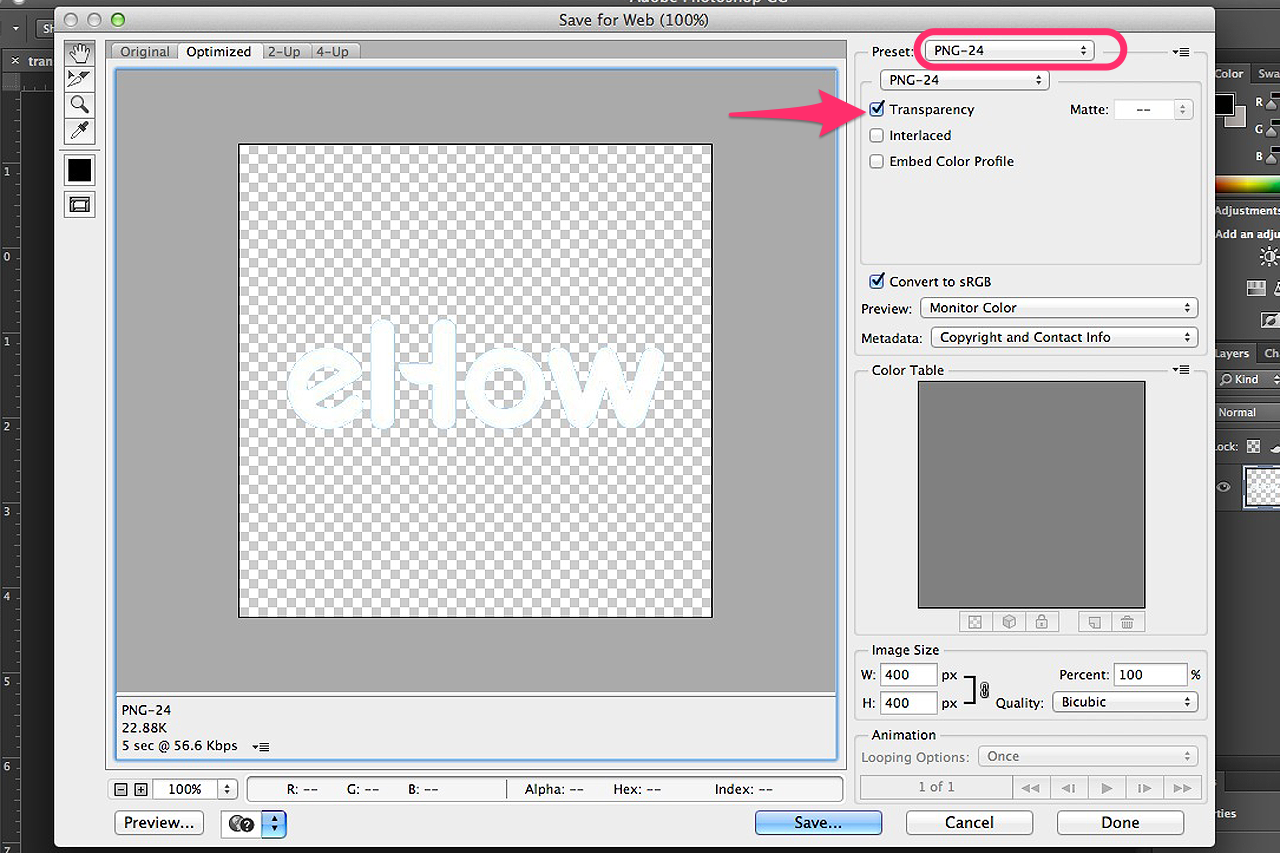Switch to the 2-Up tab
This screenshot has width=1280, height=853.
[283, 52]
